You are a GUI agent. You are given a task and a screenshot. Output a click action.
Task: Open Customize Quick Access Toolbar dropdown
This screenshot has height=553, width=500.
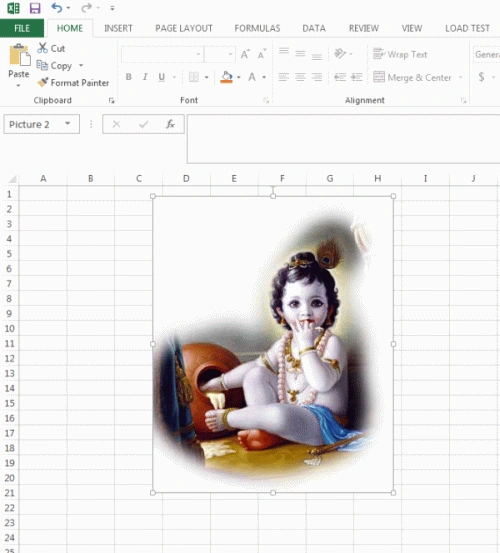(112, 8)
